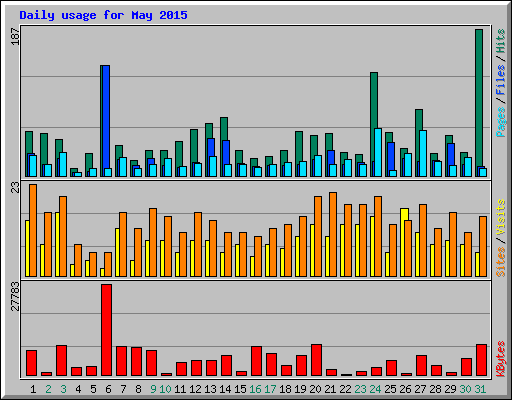Click the day 28 x-axis label
Image resolution: width=512 pixels, height=400 pixels.
tap(435, 389)
